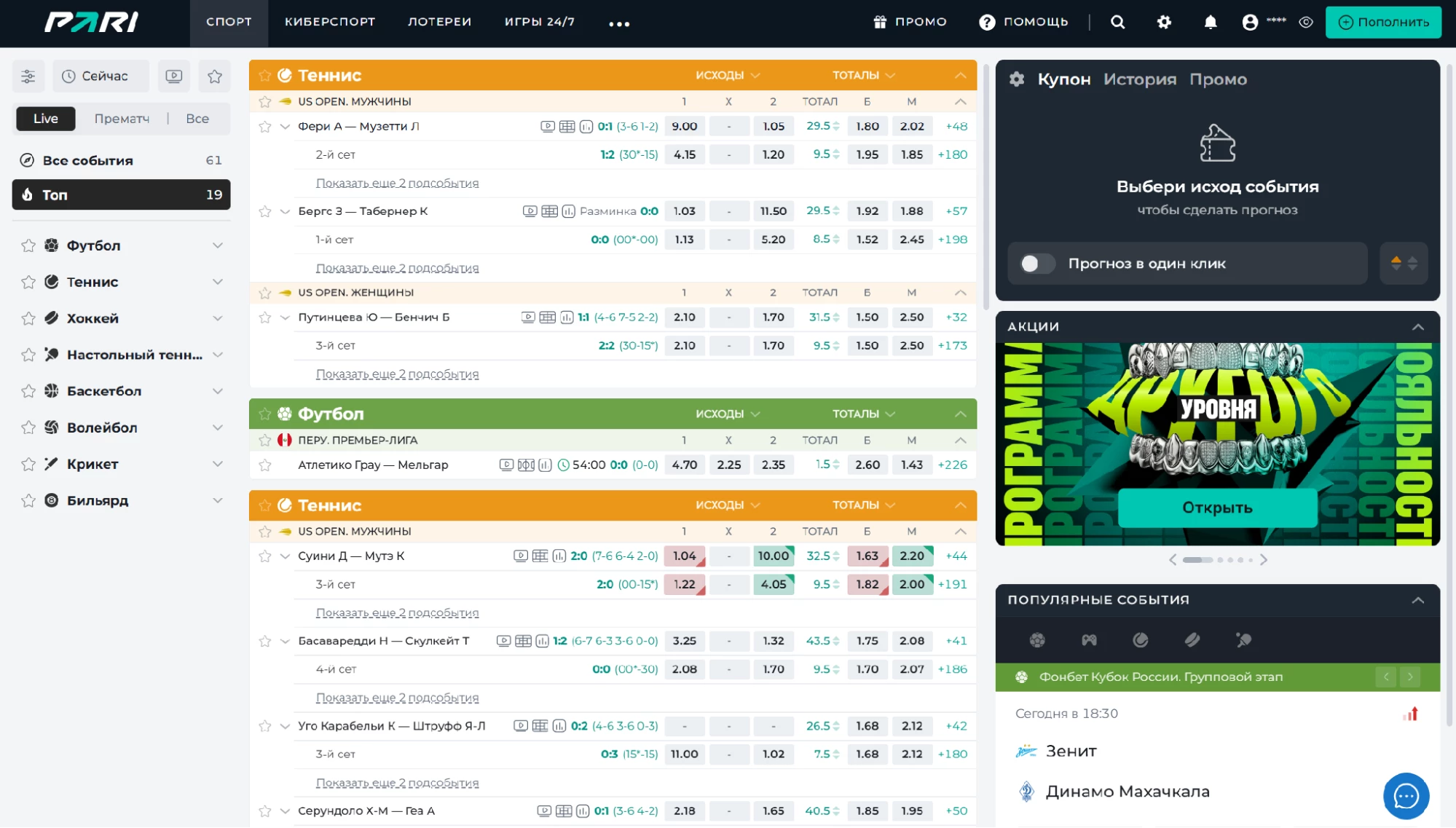
Task: Star the Баскетбол sidebar item
Action: click(x=28, y=391)
